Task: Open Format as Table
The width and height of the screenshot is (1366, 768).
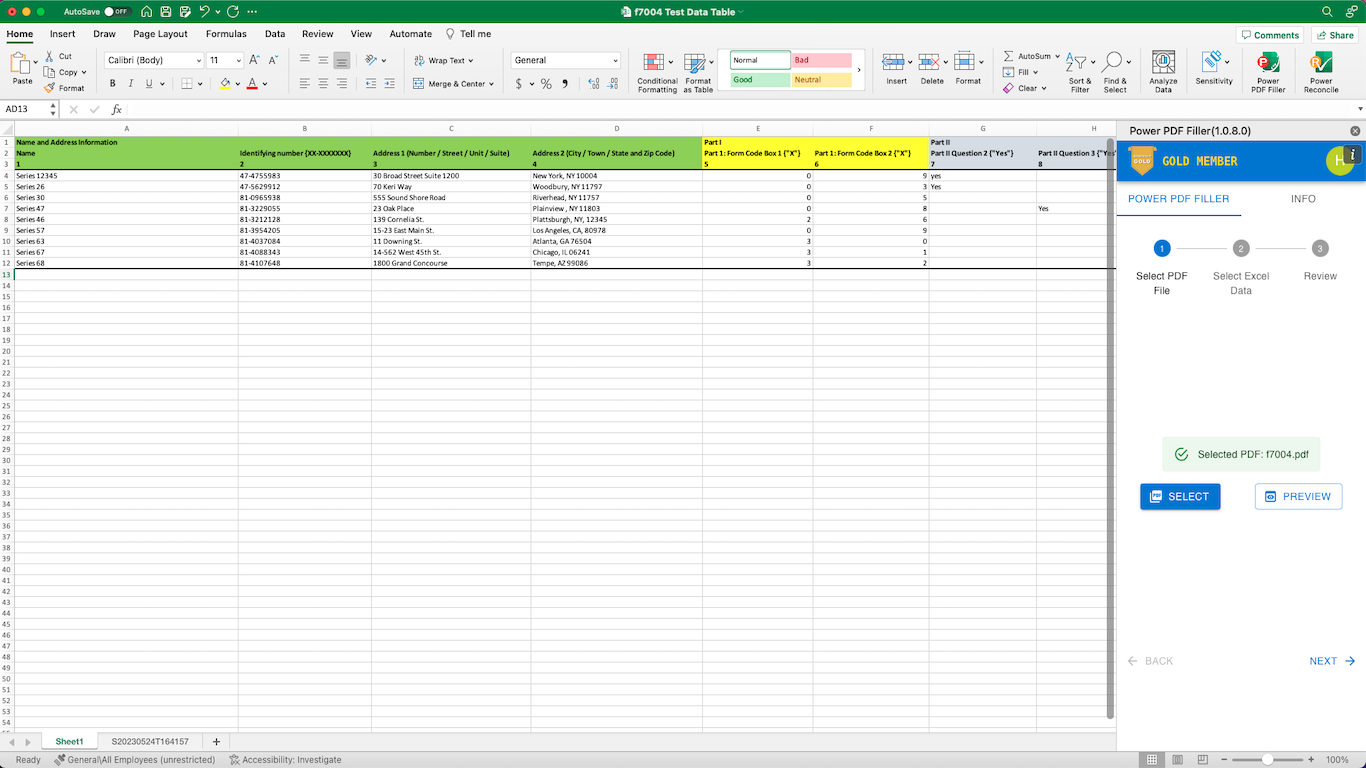Action: point(698,68)
